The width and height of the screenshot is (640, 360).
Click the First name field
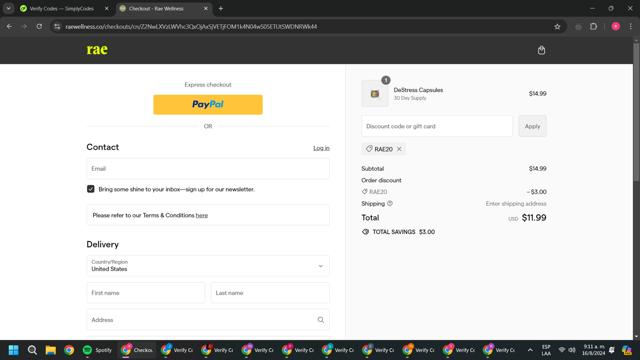146,293
